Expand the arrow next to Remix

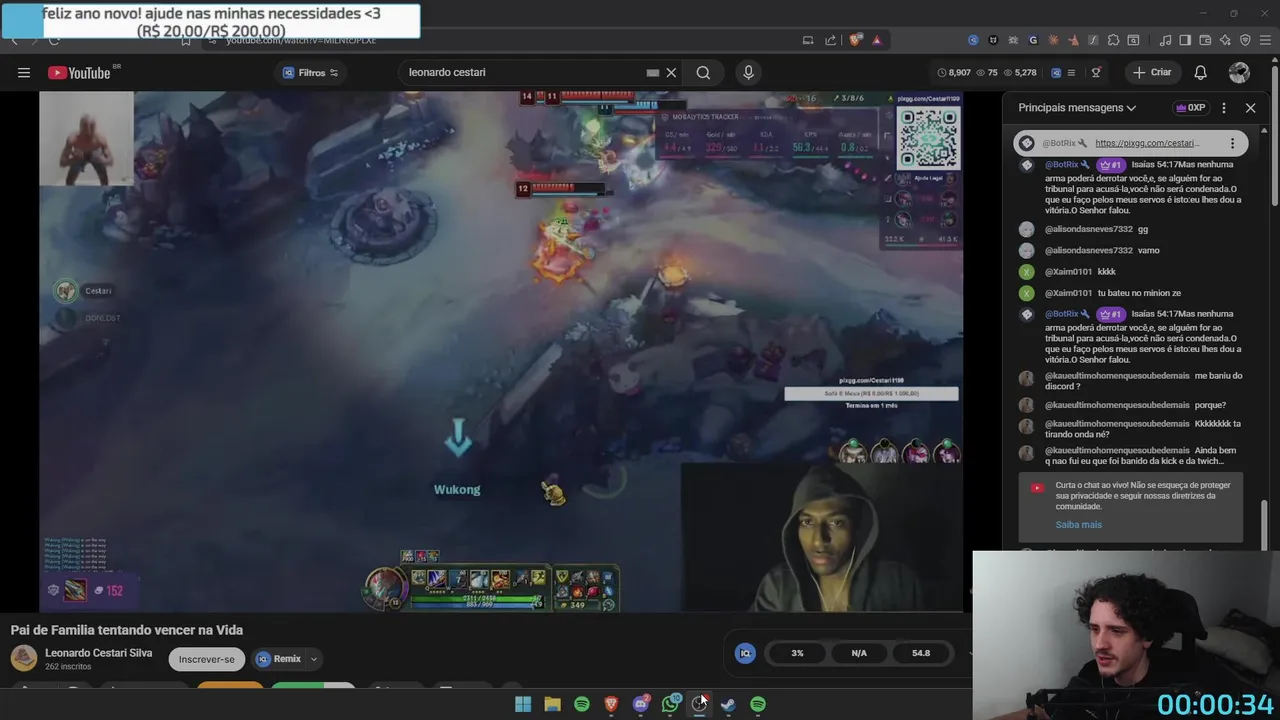tap(314, 659)
